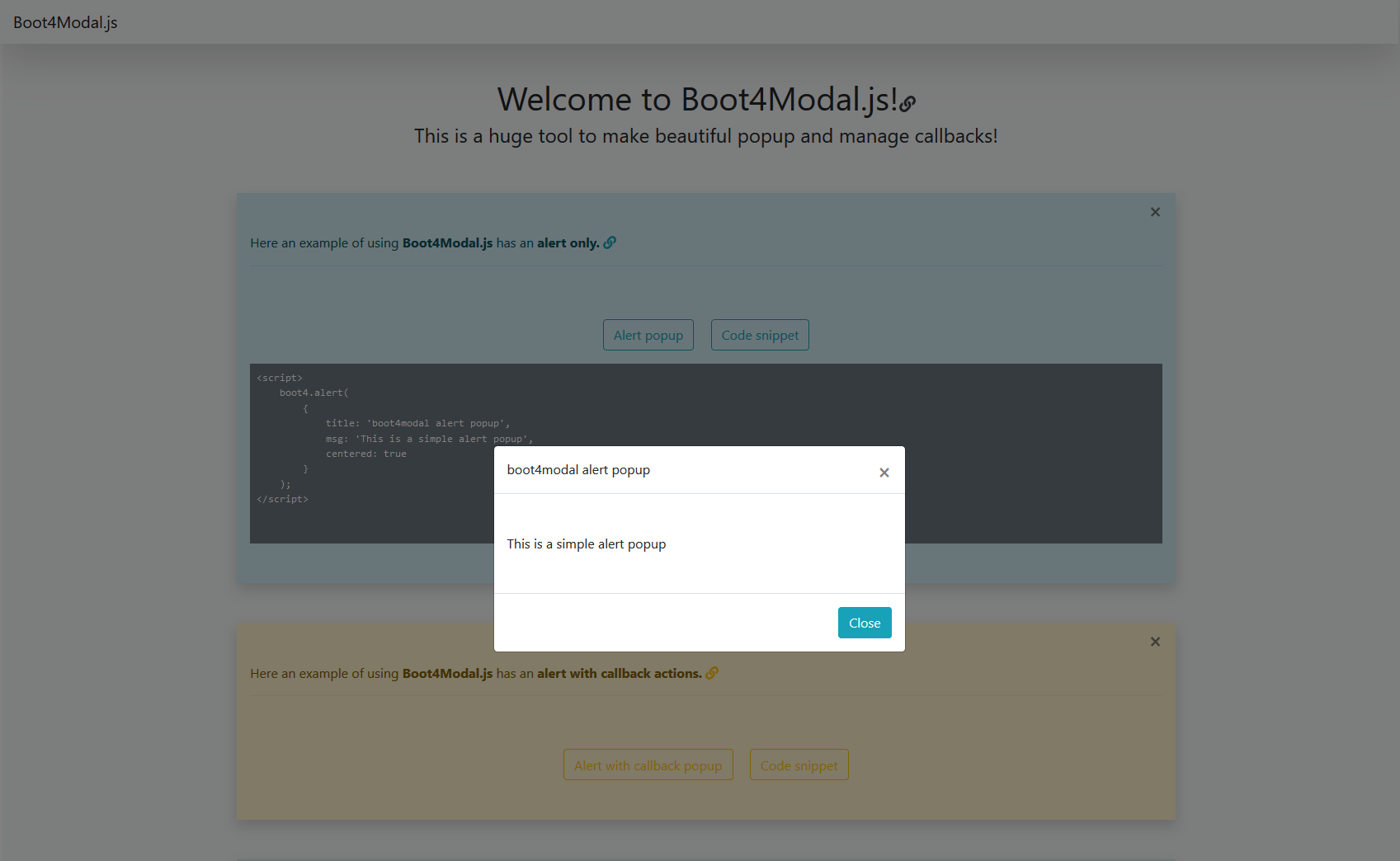1400x861 pixels.
Task: Close the boot4modal alert popup
Action: click(x=864, y=623)
